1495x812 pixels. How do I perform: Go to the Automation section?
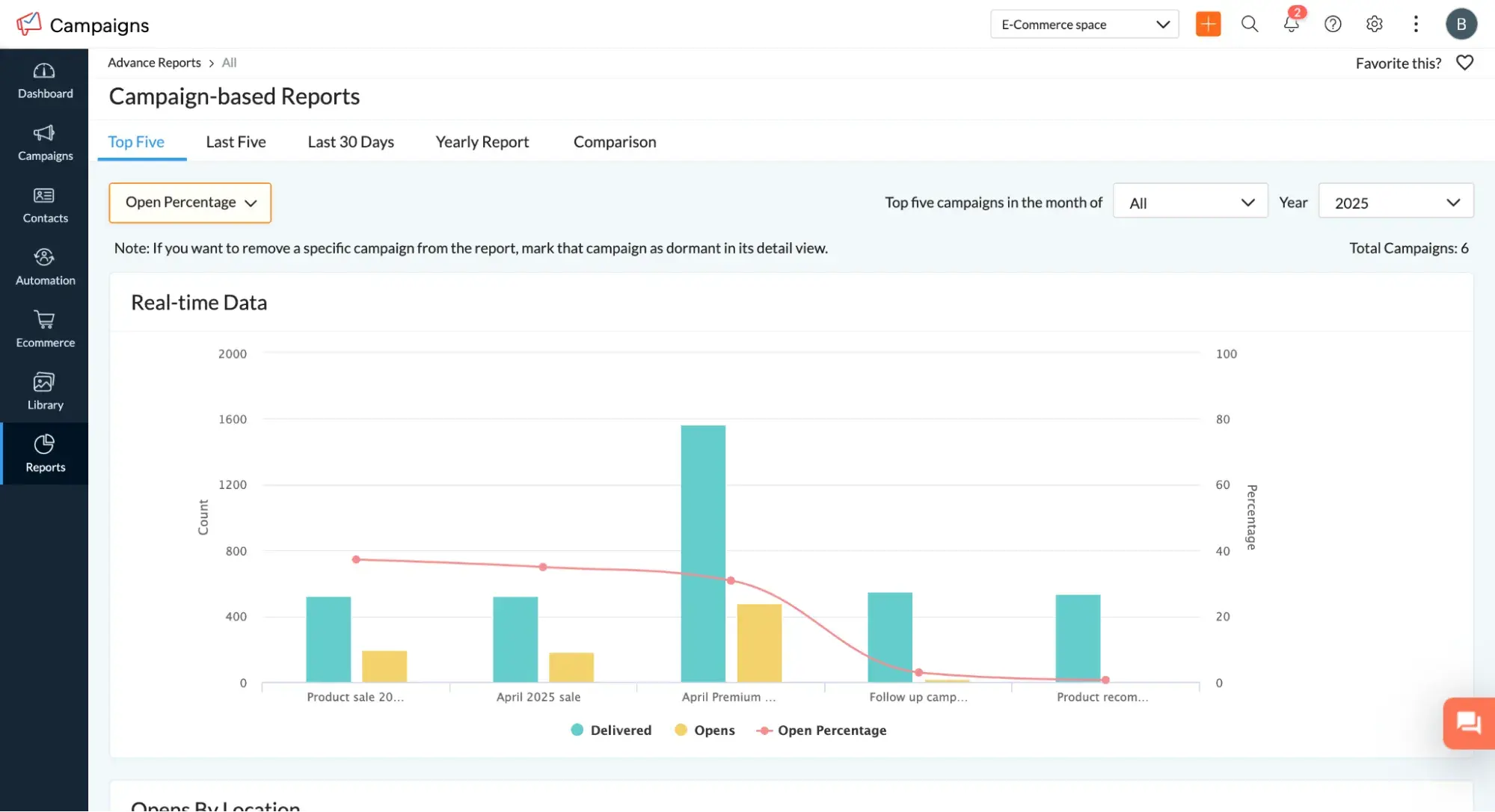pyautogui.click(x=45, y=267)
